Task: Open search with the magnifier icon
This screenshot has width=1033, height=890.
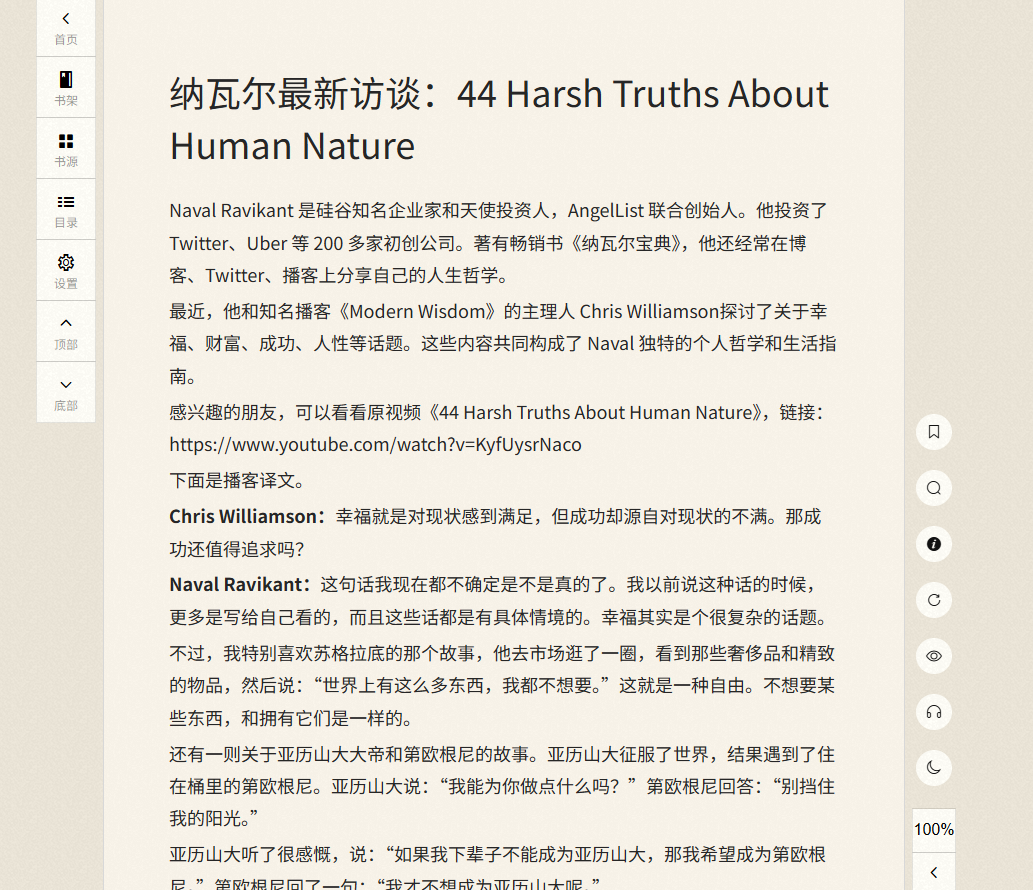Action: click(934, 488)
